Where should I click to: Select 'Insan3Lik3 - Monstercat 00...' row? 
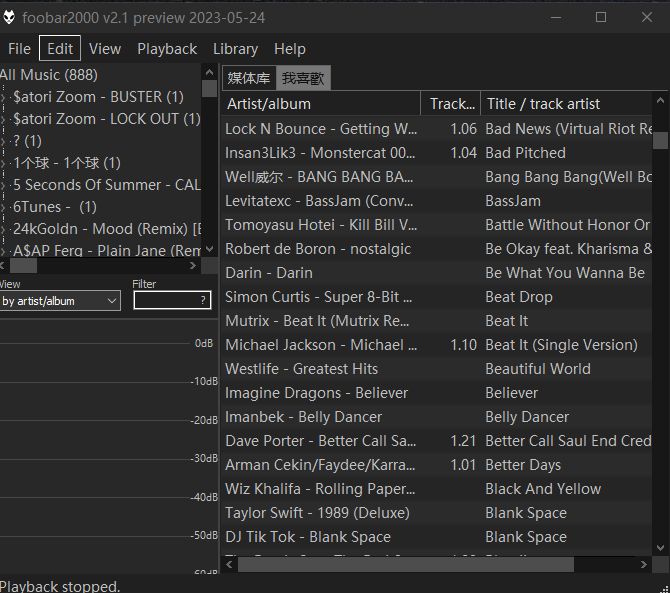point(437,153)
